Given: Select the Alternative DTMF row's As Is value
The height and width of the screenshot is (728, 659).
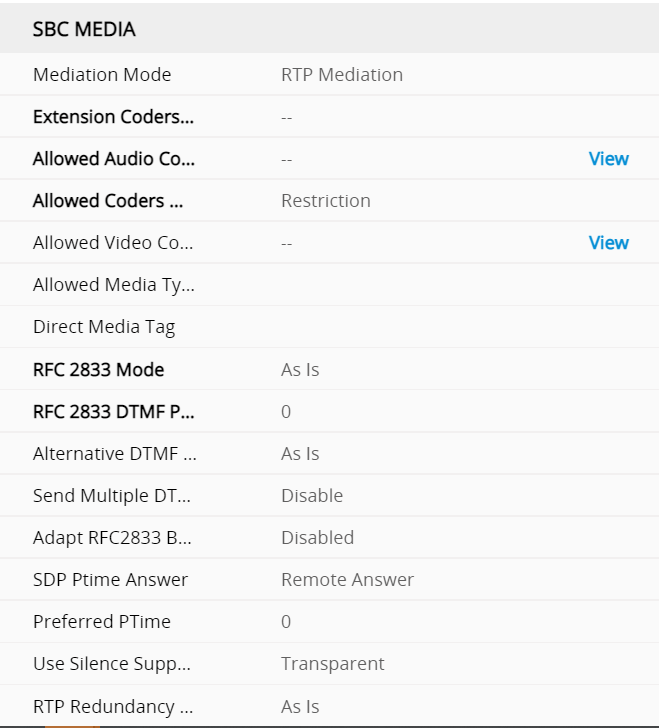Looking at the screenshot, I should coord(300,454).
